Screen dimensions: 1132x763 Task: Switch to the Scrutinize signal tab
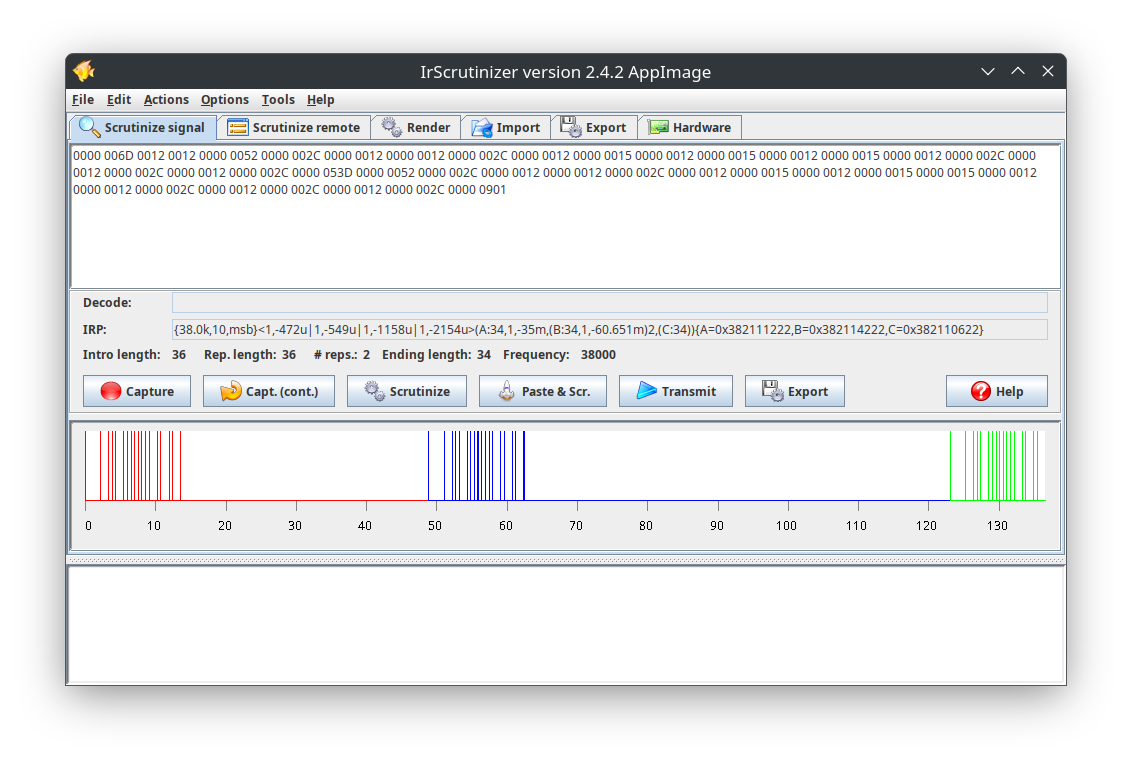coord(143,127)
